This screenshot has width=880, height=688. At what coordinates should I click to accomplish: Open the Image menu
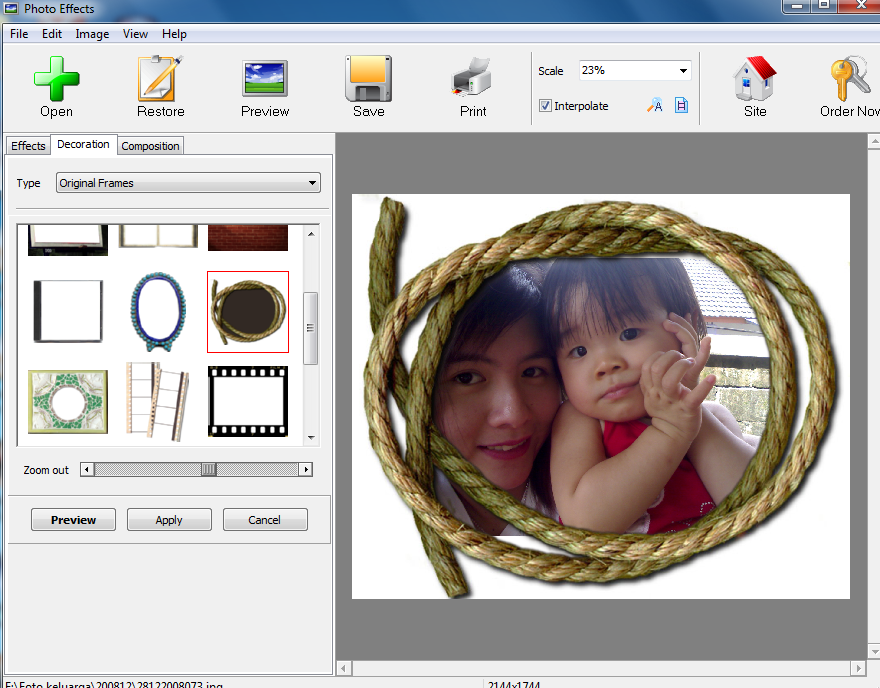pos(92,34)
